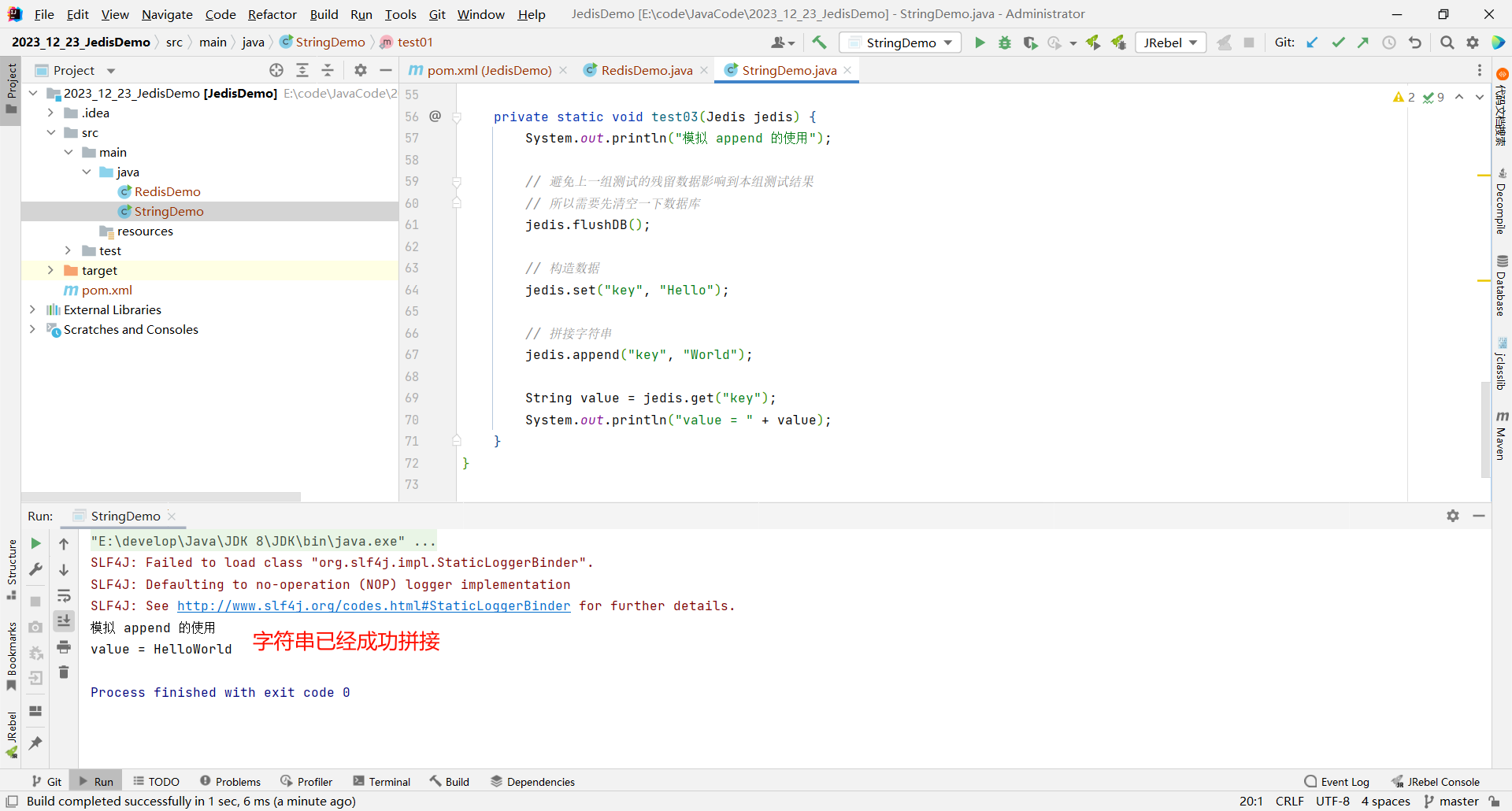Open JRebel dropdown in toolbar

click(1171, 43)
